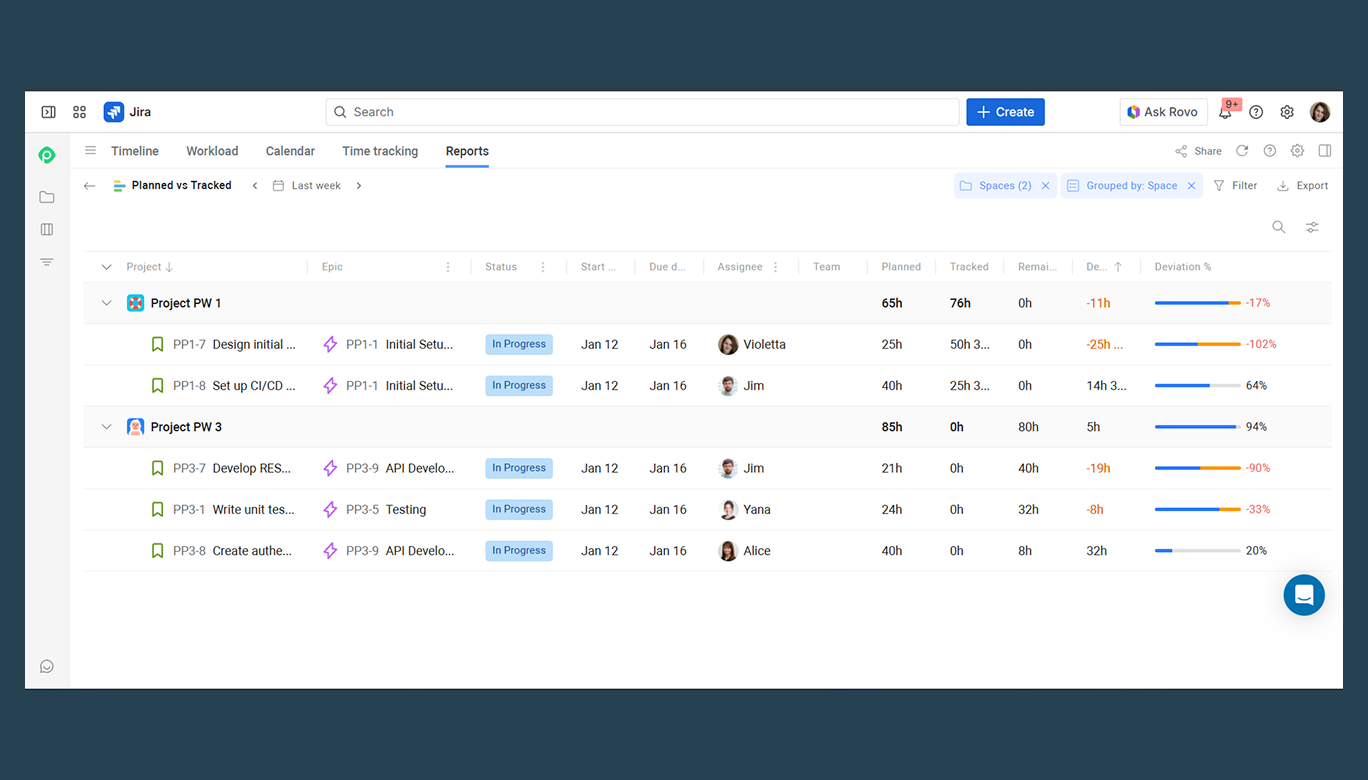The height and width of the screenshot is (780, 1368).
Task: Open the app switcher grid icon
Action: coord(80,112)
